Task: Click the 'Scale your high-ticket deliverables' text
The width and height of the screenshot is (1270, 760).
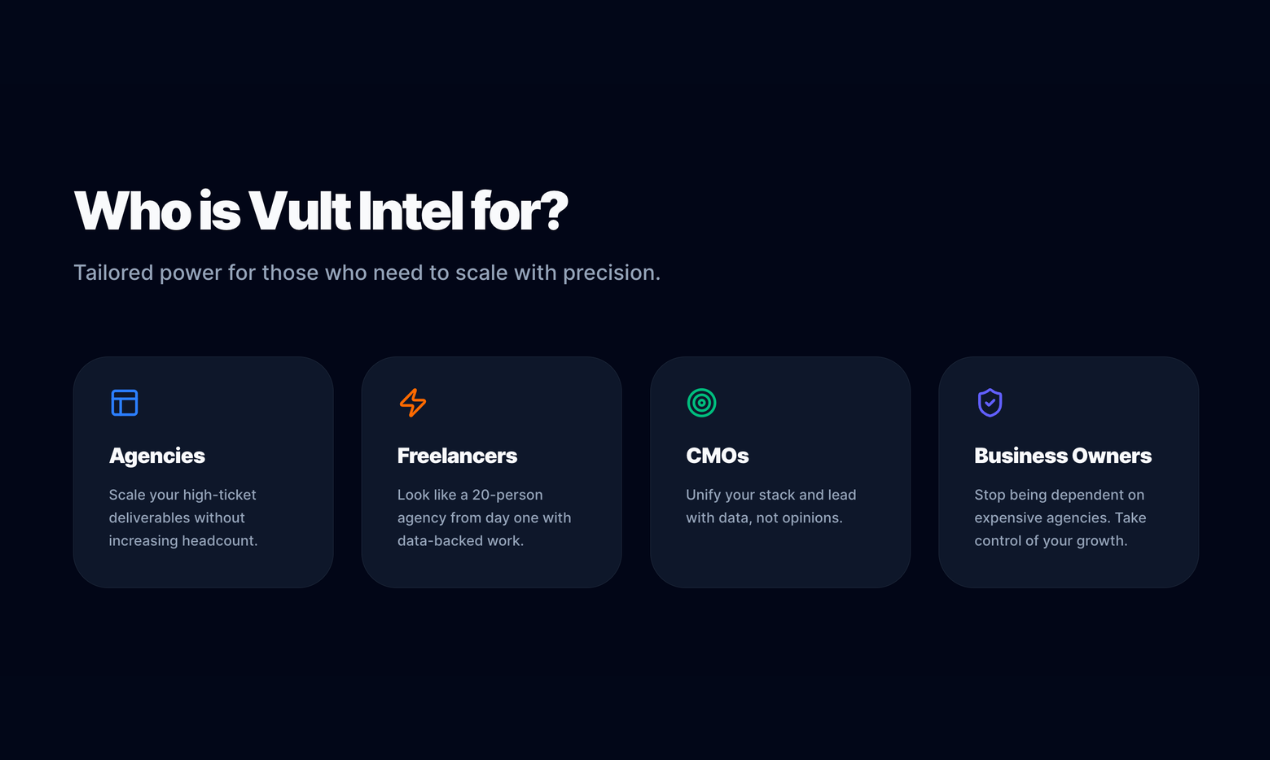Action: coord(182,517)
